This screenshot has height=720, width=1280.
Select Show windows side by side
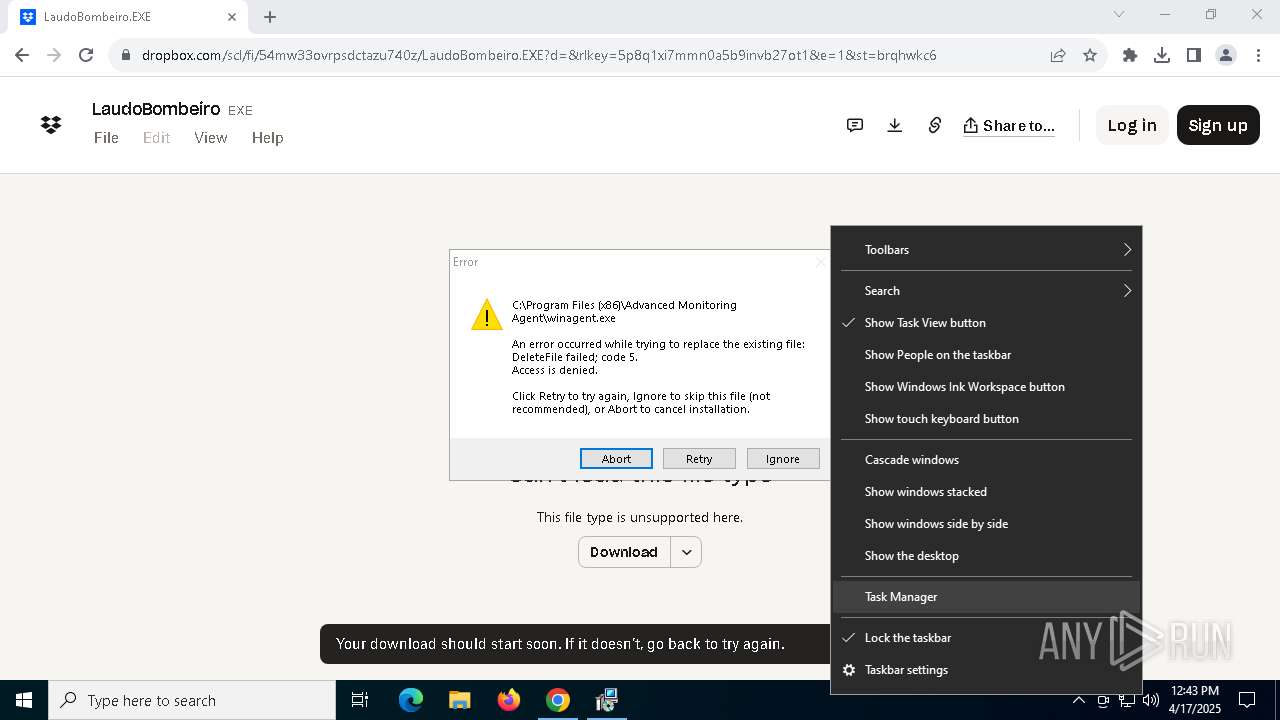[x=986, y=523]
